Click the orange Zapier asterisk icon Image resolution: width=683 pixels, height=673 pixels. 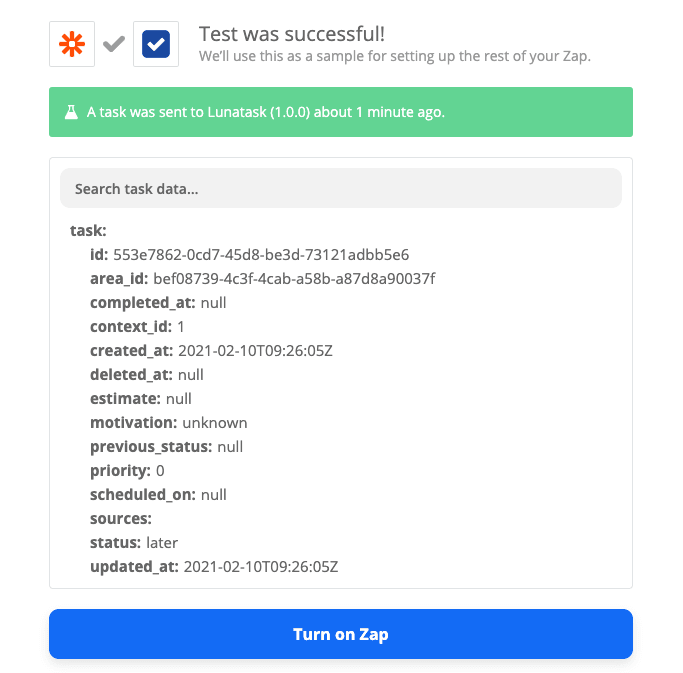point(72,44)
